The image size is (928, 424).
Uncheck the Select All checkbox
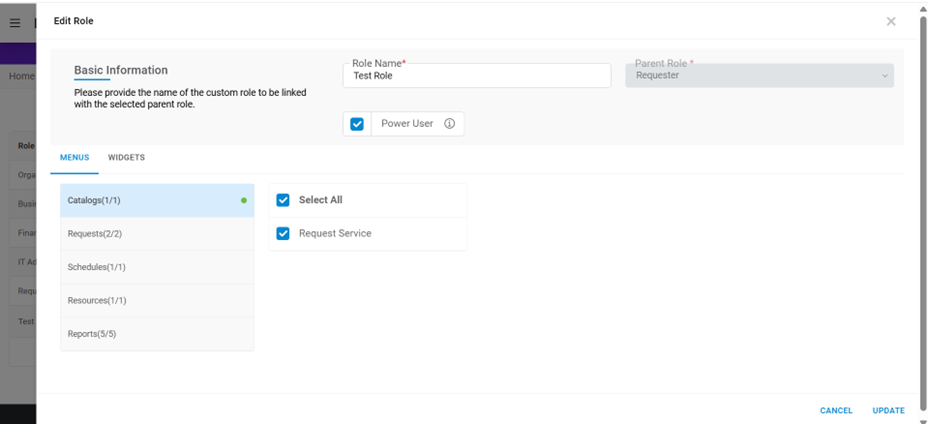(283, 200)
